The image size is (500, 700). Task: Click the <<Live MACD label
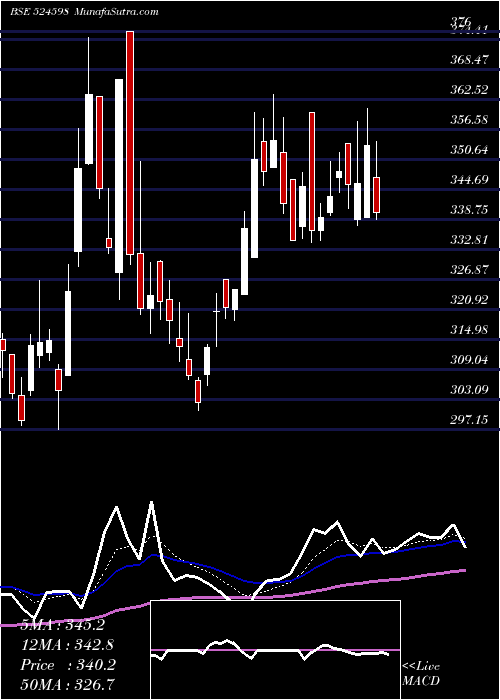(x=421, y=674)
